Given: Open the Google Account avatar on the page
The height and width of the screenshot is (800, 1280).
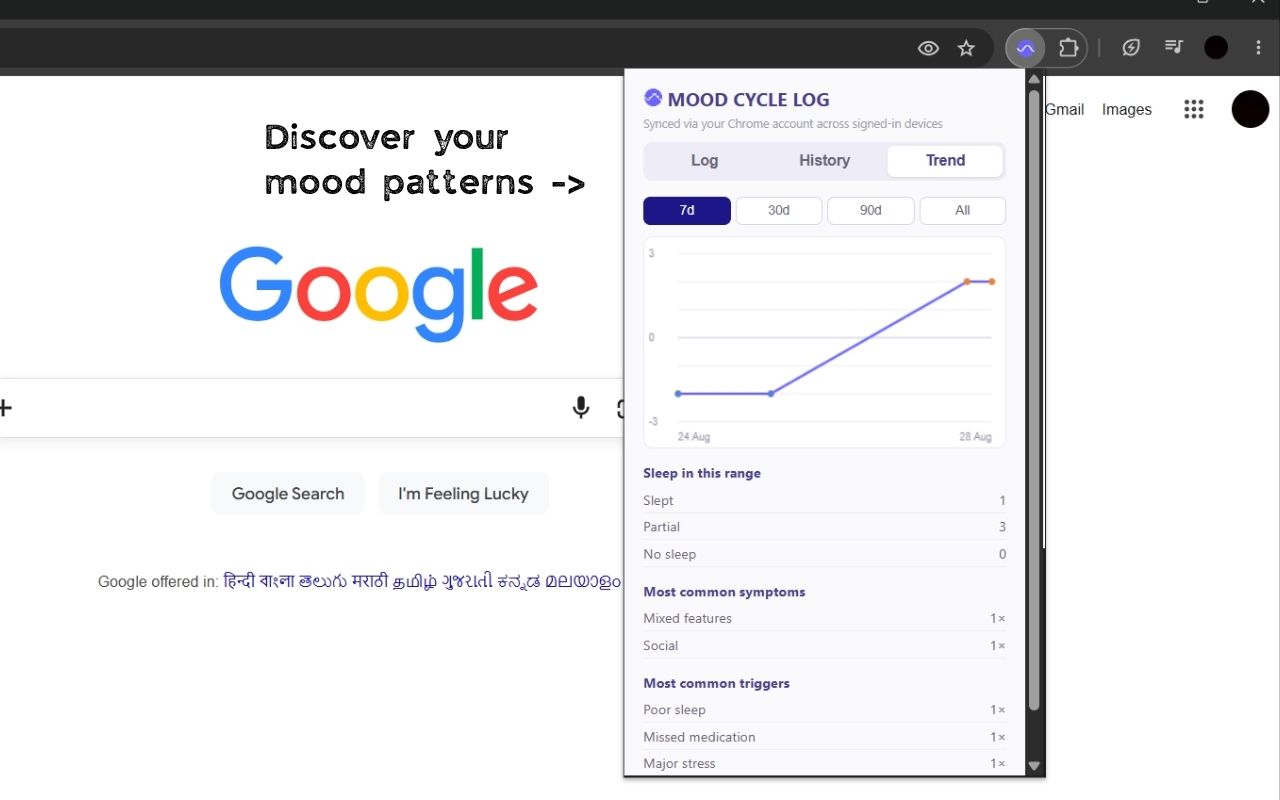Looking at the screenshot, I should click(1250, 109).
